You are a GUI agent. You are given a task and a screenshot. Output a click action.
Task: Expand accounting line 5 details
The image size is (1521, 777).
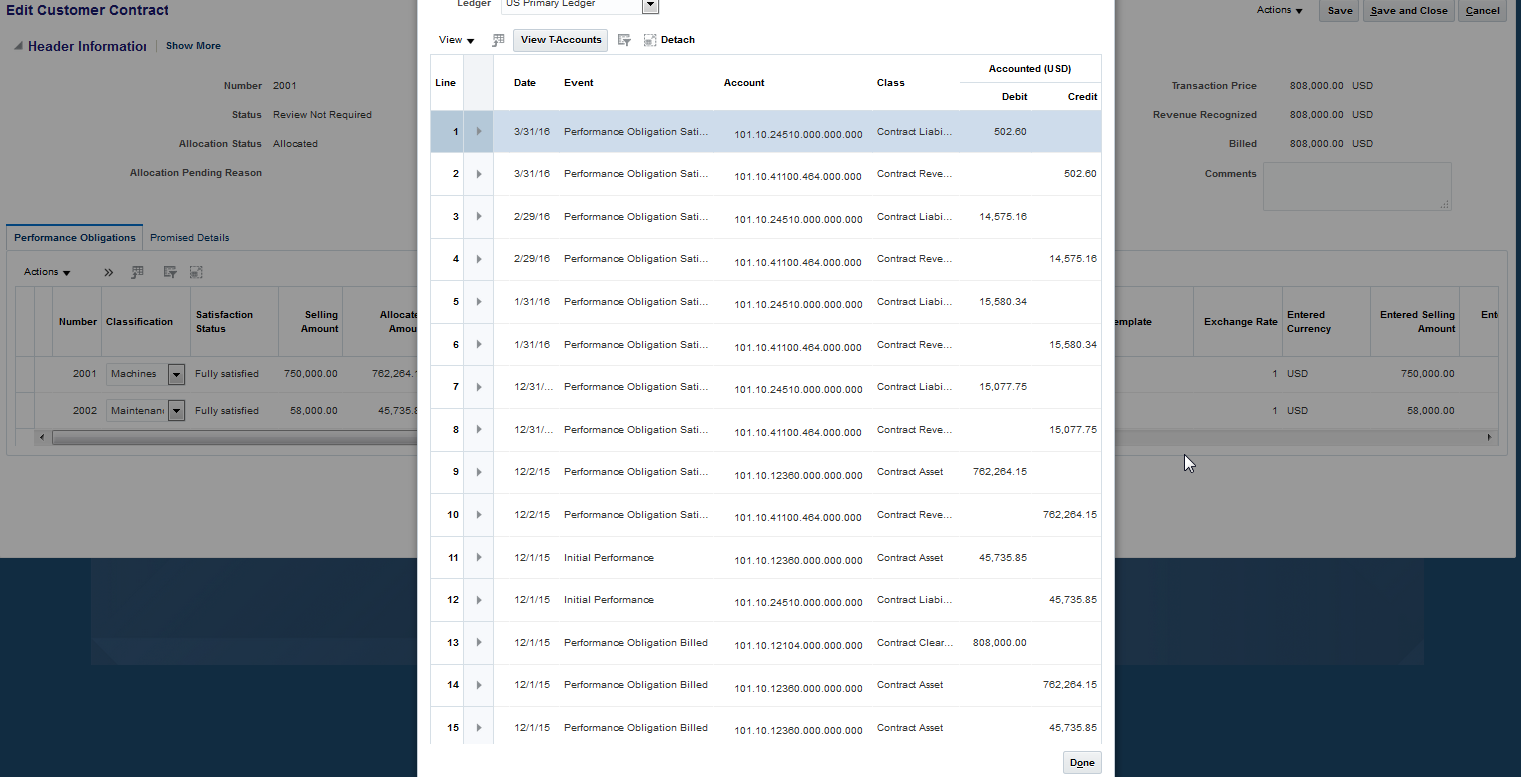point(479,301)
